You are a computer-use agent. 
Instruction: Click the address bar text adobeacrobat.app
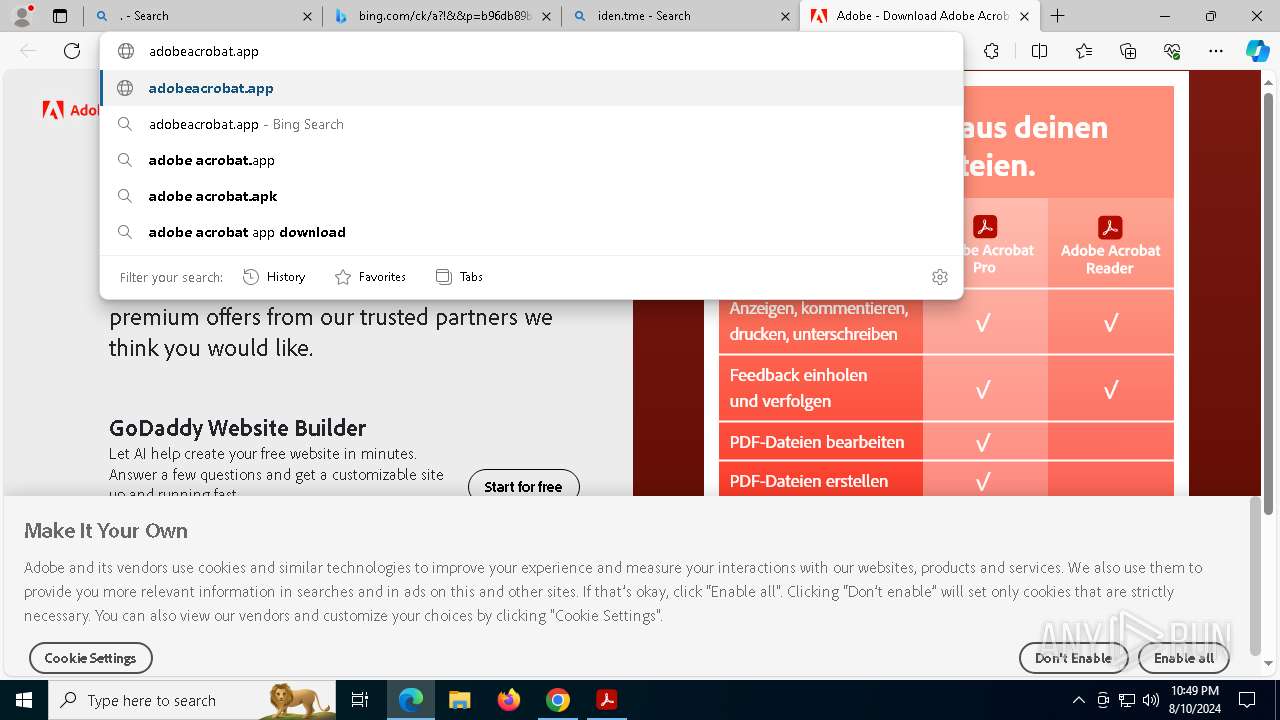click(204, 51)
